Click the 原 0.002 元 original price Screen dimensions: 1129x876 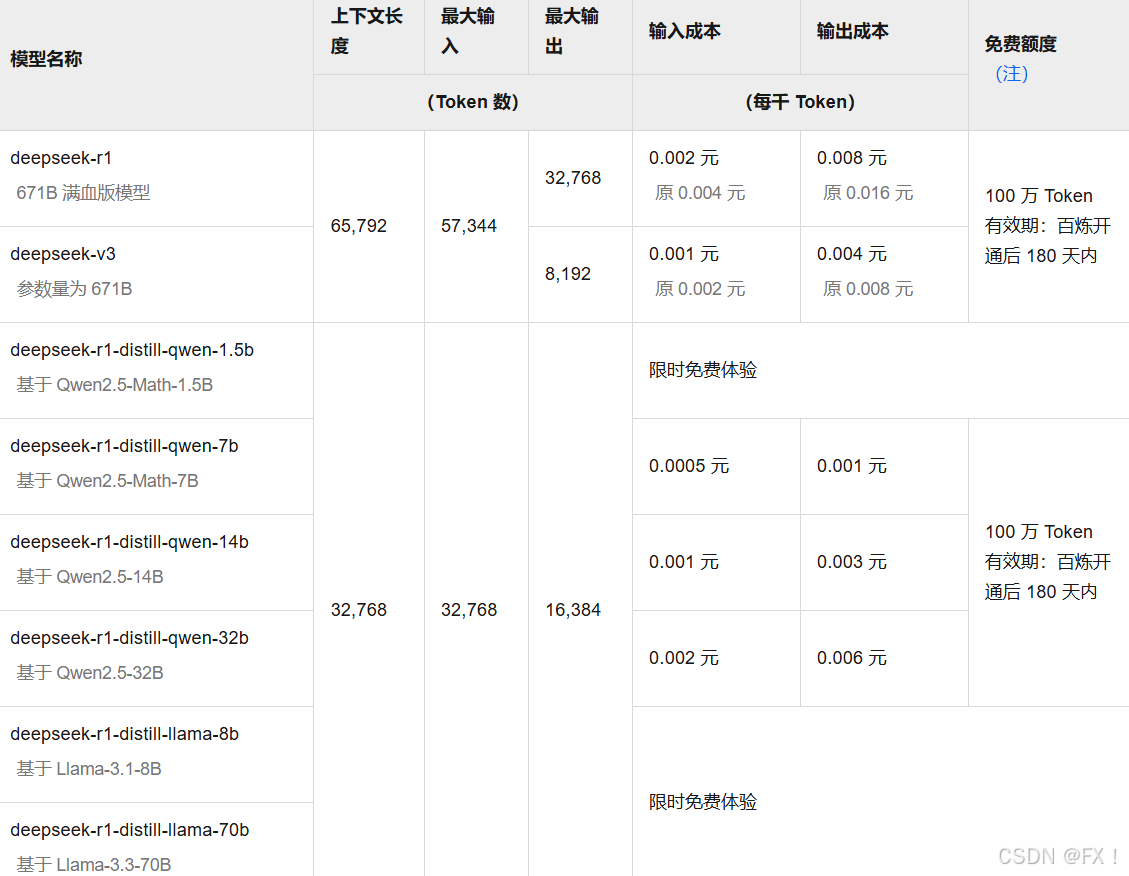[x=700, y=289]
